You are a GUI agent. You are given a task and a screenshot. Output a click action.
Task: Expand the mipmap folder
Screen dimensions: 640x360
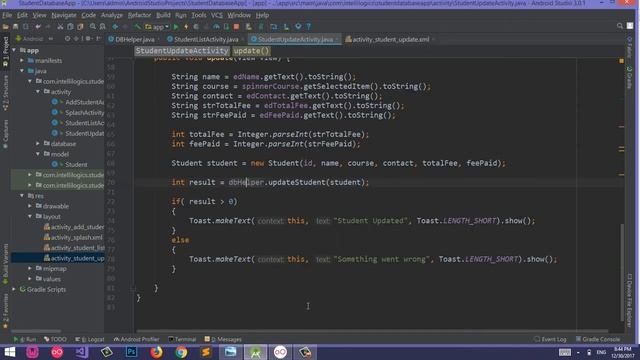click(x=30, y=269)
